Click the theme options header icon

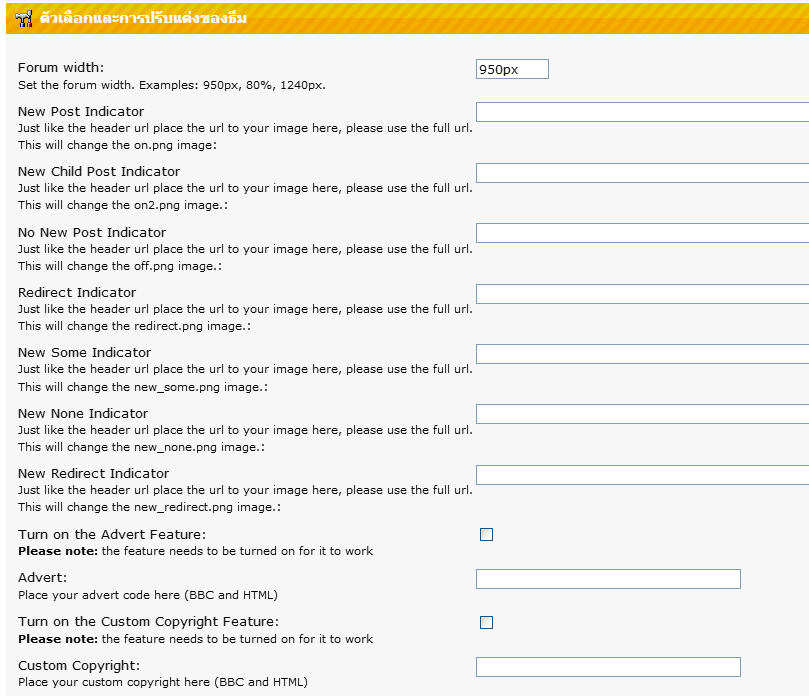25,19
